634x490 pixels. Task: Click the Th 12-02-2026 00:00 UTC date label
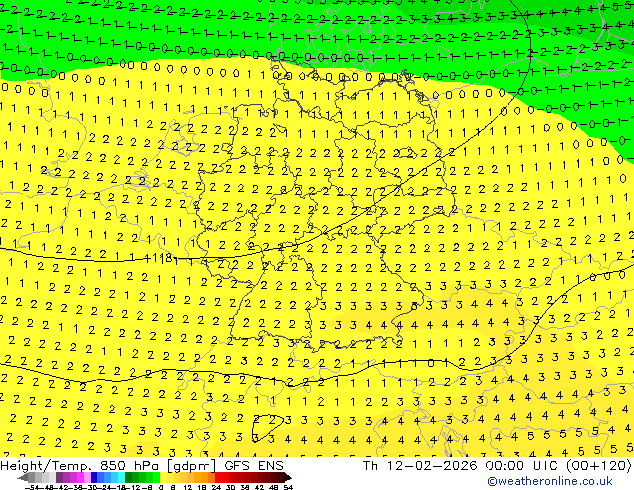coord(461,466)
